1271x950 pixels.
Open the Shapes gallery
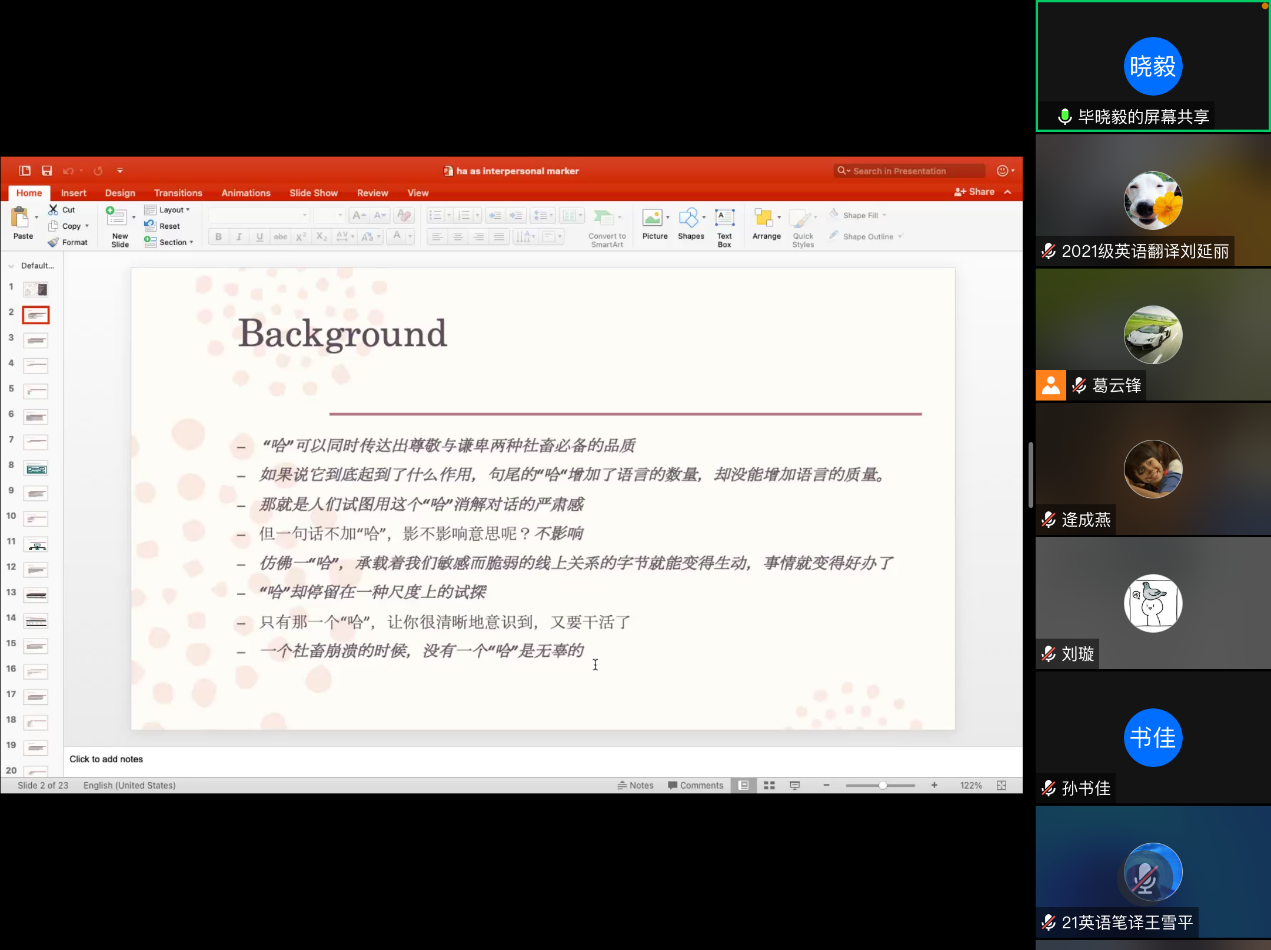tap(690, 219)
